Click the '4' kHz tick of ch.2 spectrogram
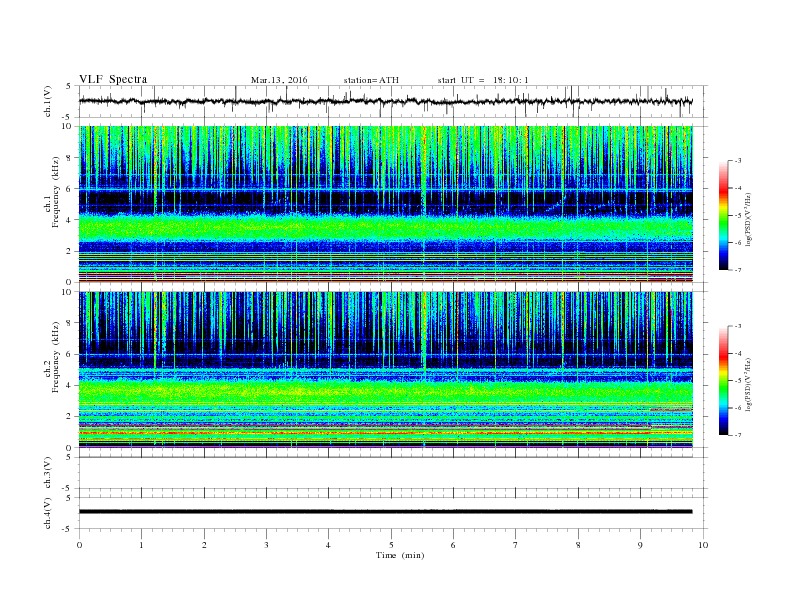The height and width of the screenshot is (612, 792). [69, 385]
